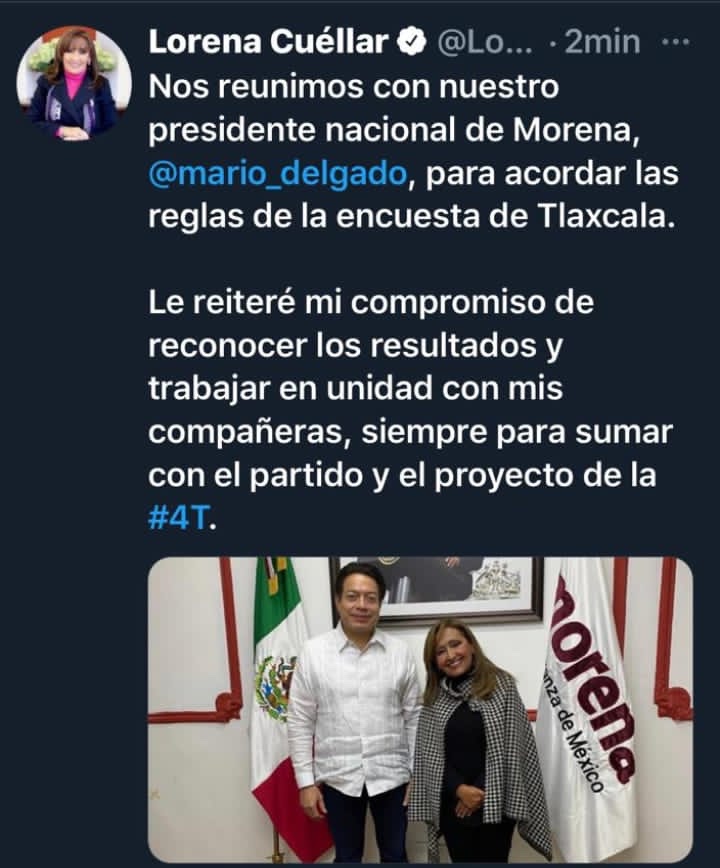Open the attached photo of the tweet
Screen dimensions: 720x868
420,710
